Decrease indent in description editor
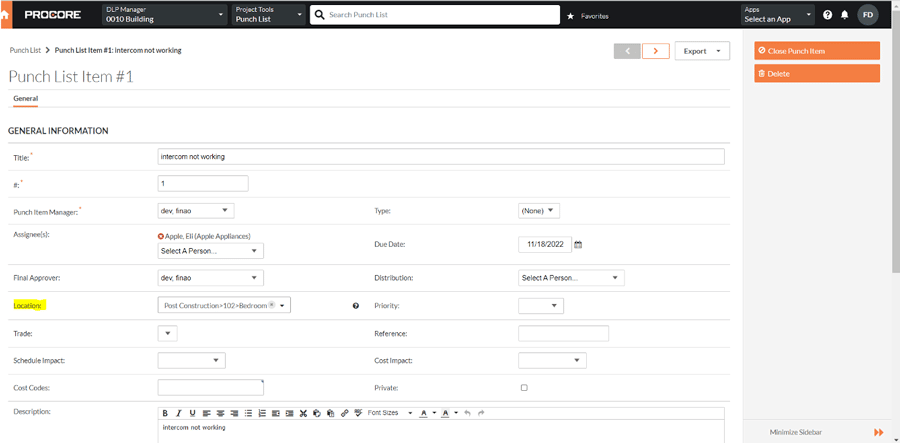 point(276,413)
